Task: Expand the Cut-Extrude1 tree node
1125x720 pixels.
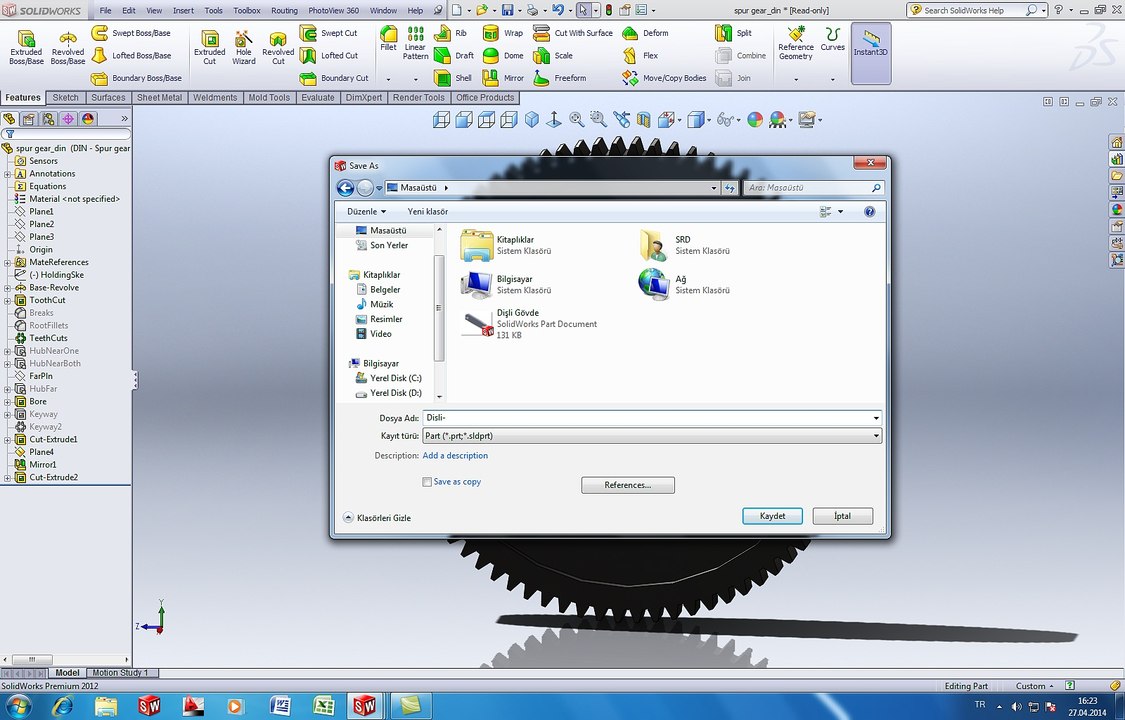Action: (7, 440)
